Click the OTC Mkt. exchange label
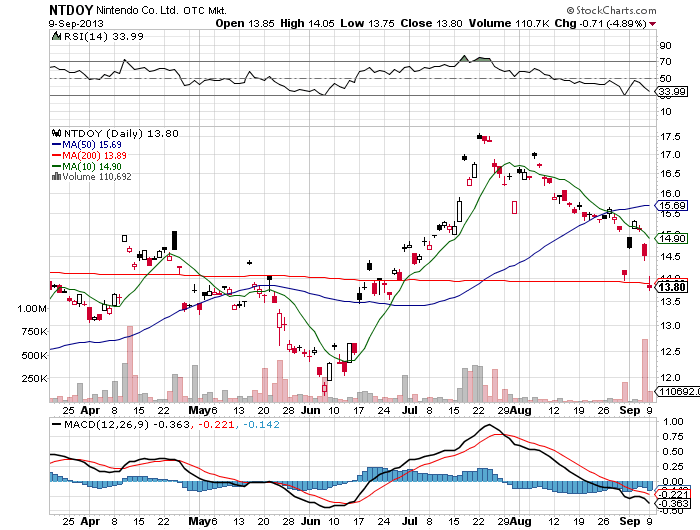 [205, 10]
